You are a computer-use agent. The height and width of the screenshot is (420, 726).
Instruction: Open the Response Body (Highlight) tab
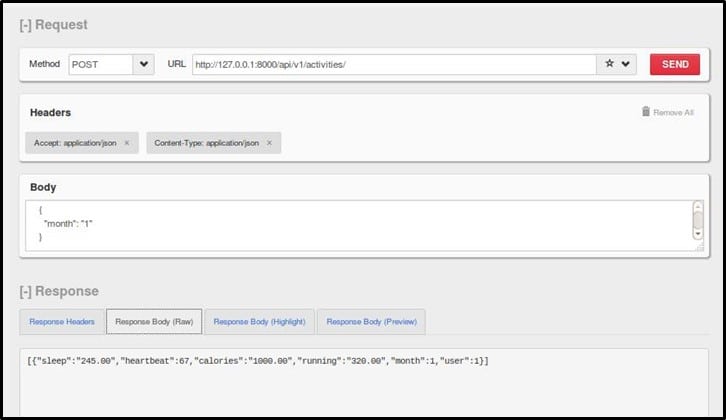(259, 322)
